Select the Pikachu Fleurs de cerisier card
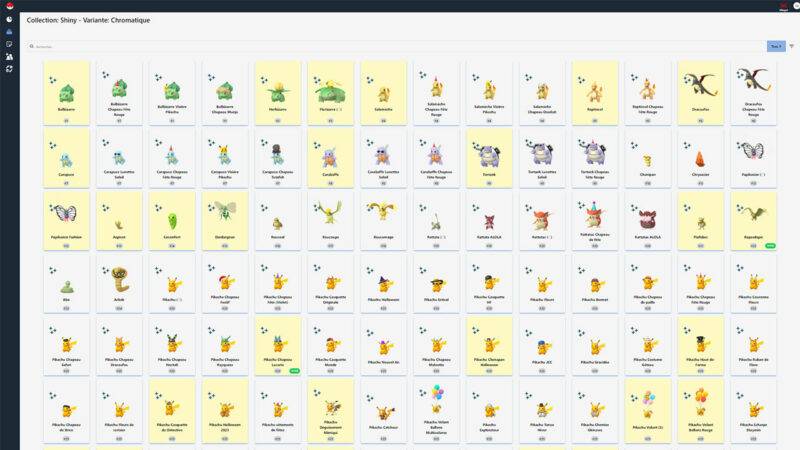The height and width of the screenshot is (450, 800). (119, 411)
